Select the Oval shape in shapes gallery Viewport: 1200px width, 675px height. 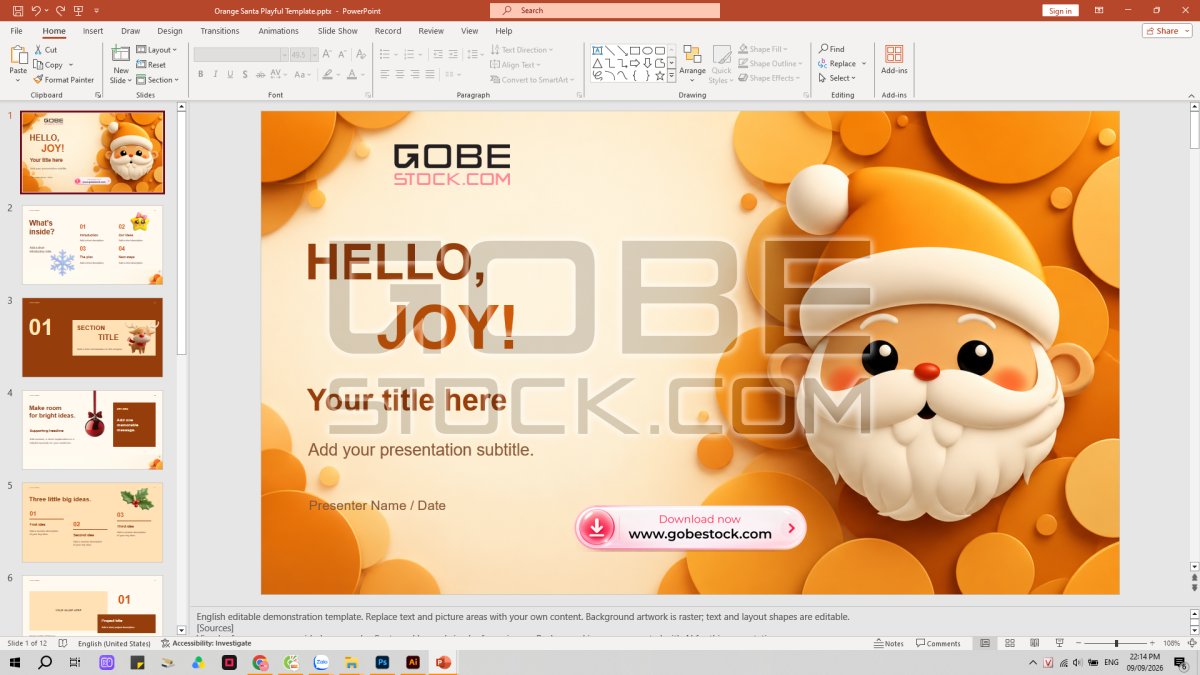pos(647,50)
